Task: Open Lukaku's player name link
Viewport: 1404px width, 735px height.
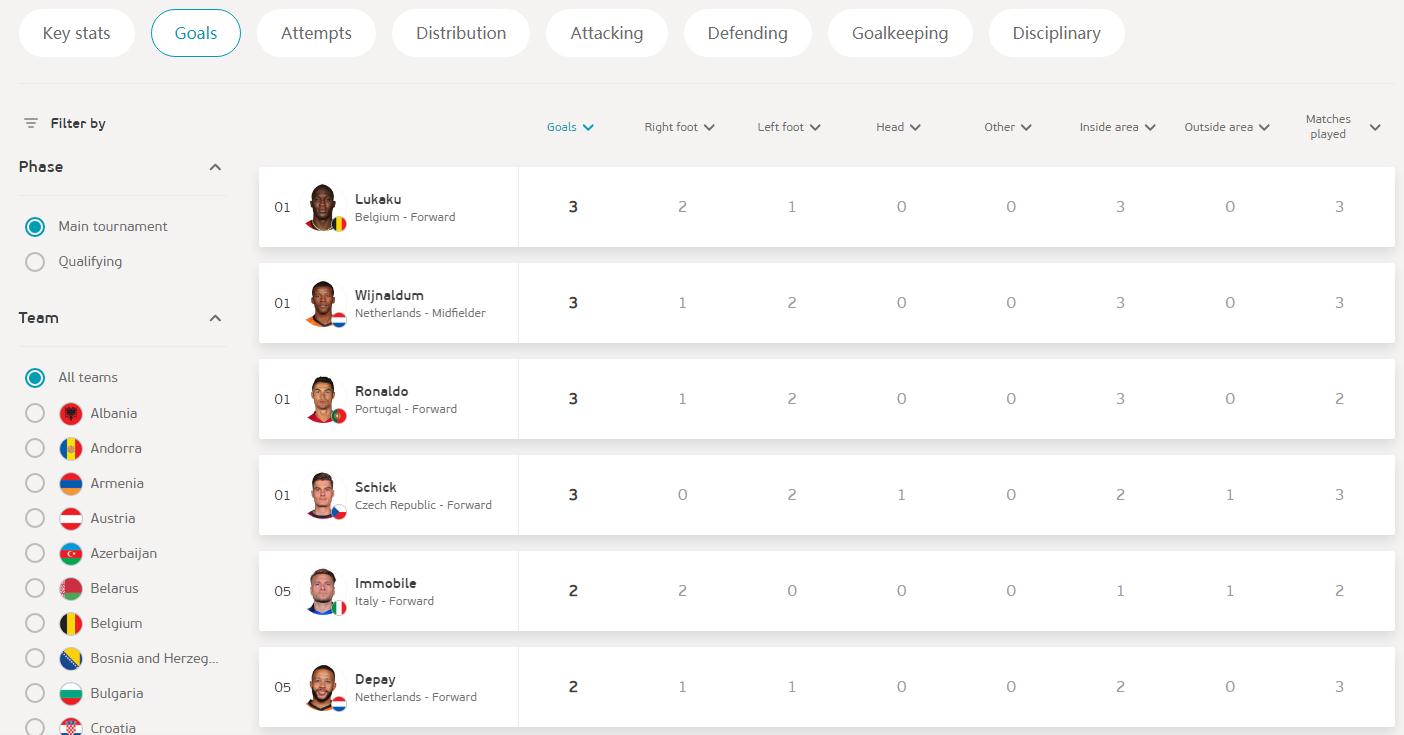Action: [378, 199]
